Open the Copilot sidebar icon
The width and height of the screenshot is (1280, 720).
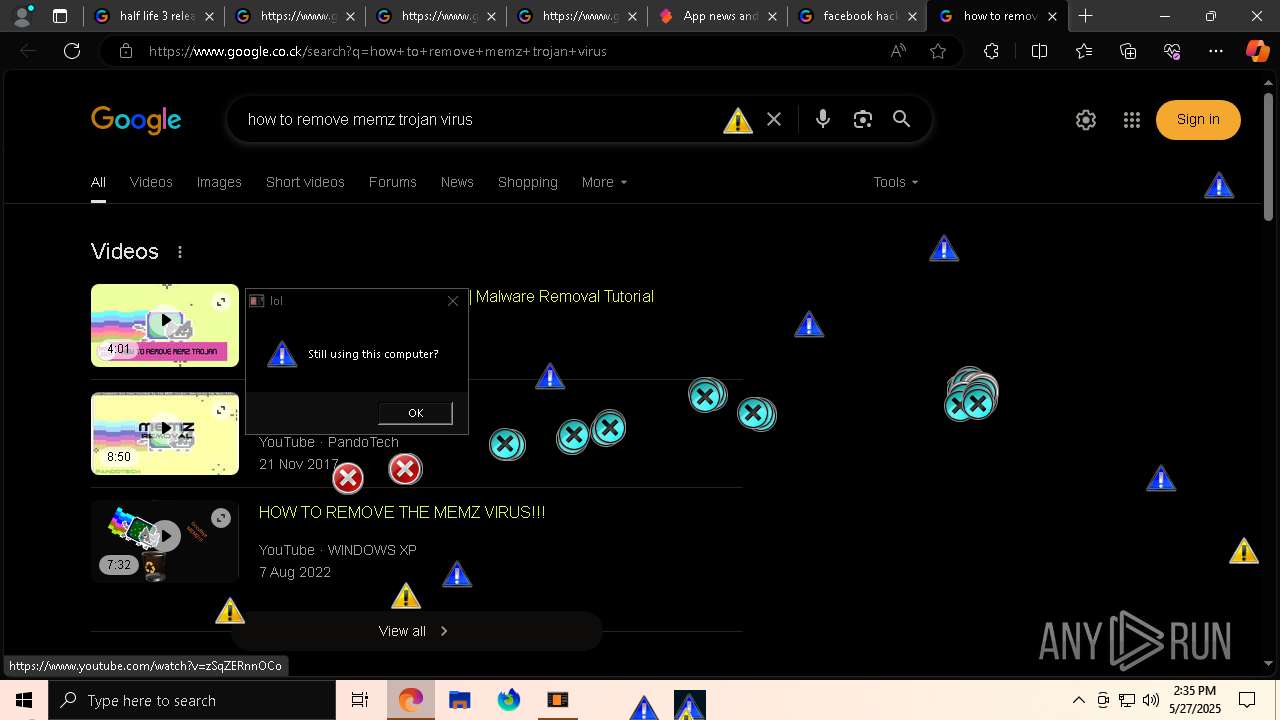[x=1257, y=51]
